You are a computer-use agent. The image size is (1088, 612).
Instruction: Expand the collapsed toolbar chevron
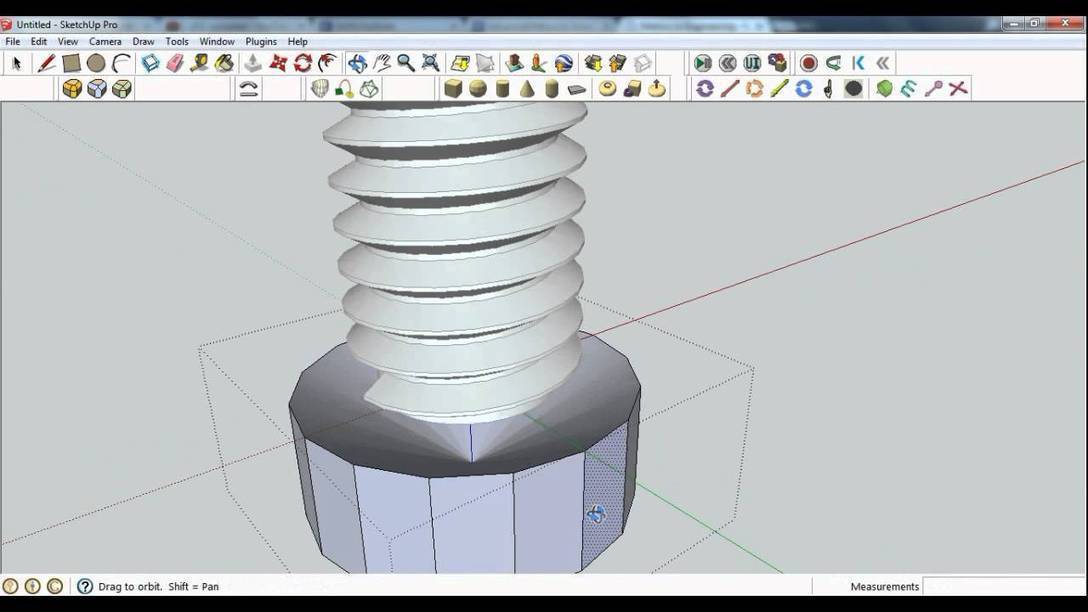(x=882, y=62)
